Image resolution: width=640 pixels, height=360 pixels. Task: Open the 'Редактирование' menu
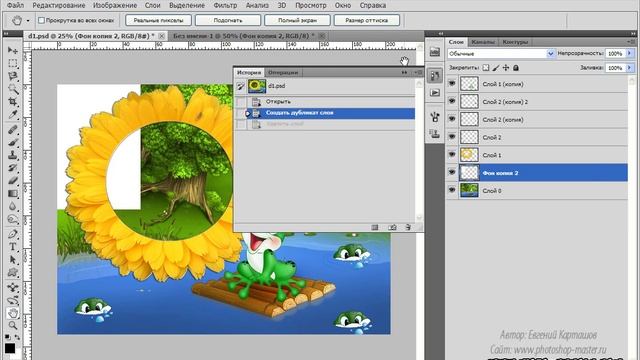(x=59, y=5)
